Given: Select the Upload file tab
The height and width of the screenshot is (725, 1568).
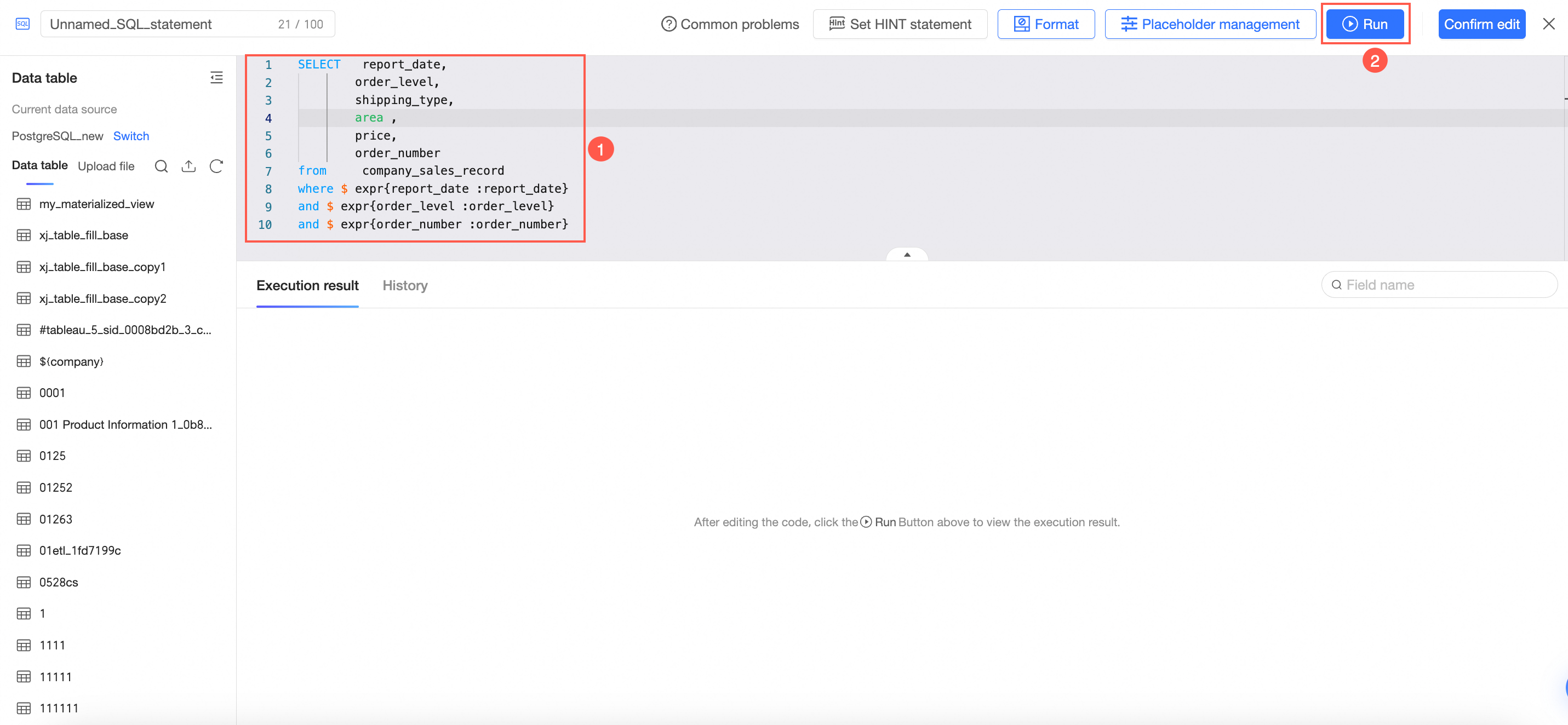Looking at the screenshot, I should 106,166.
